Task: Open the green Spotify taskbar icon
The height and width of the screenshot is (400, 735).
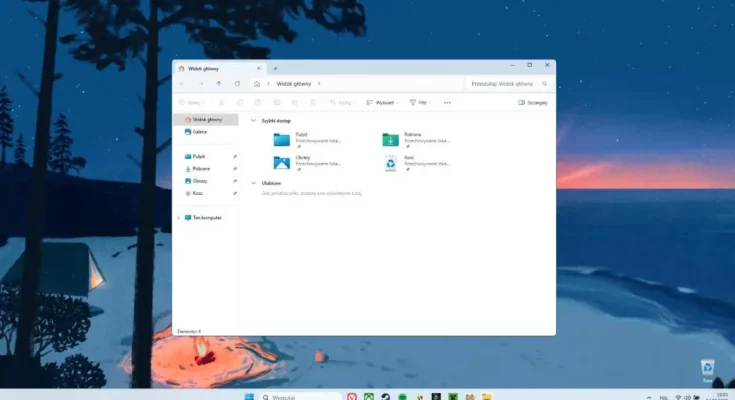Action: point(402,397)
